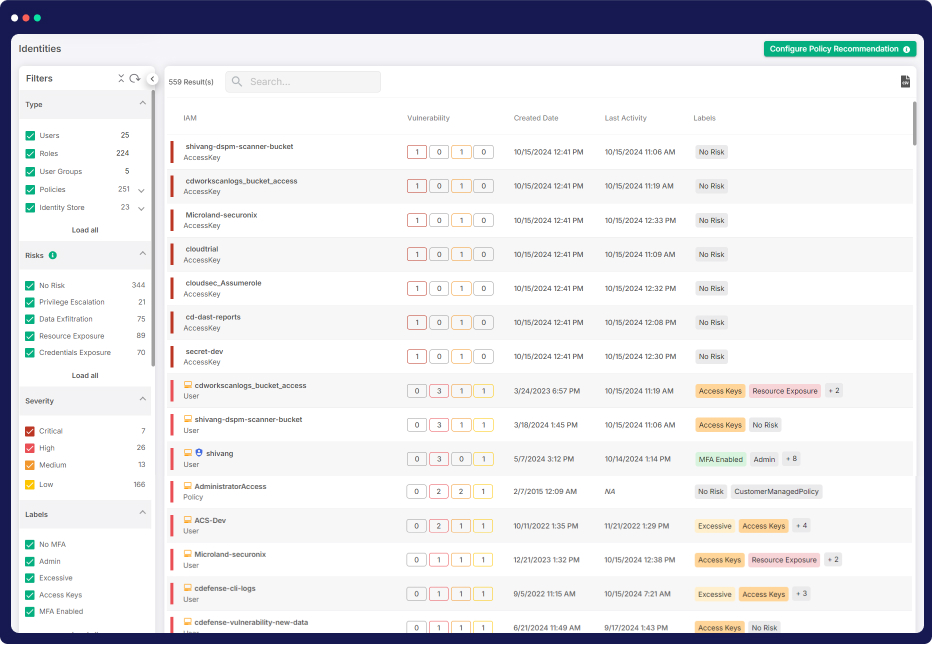Open the cd-dast-reports identity link
Viewport: 932px width, 645px height.
[213, 317]
